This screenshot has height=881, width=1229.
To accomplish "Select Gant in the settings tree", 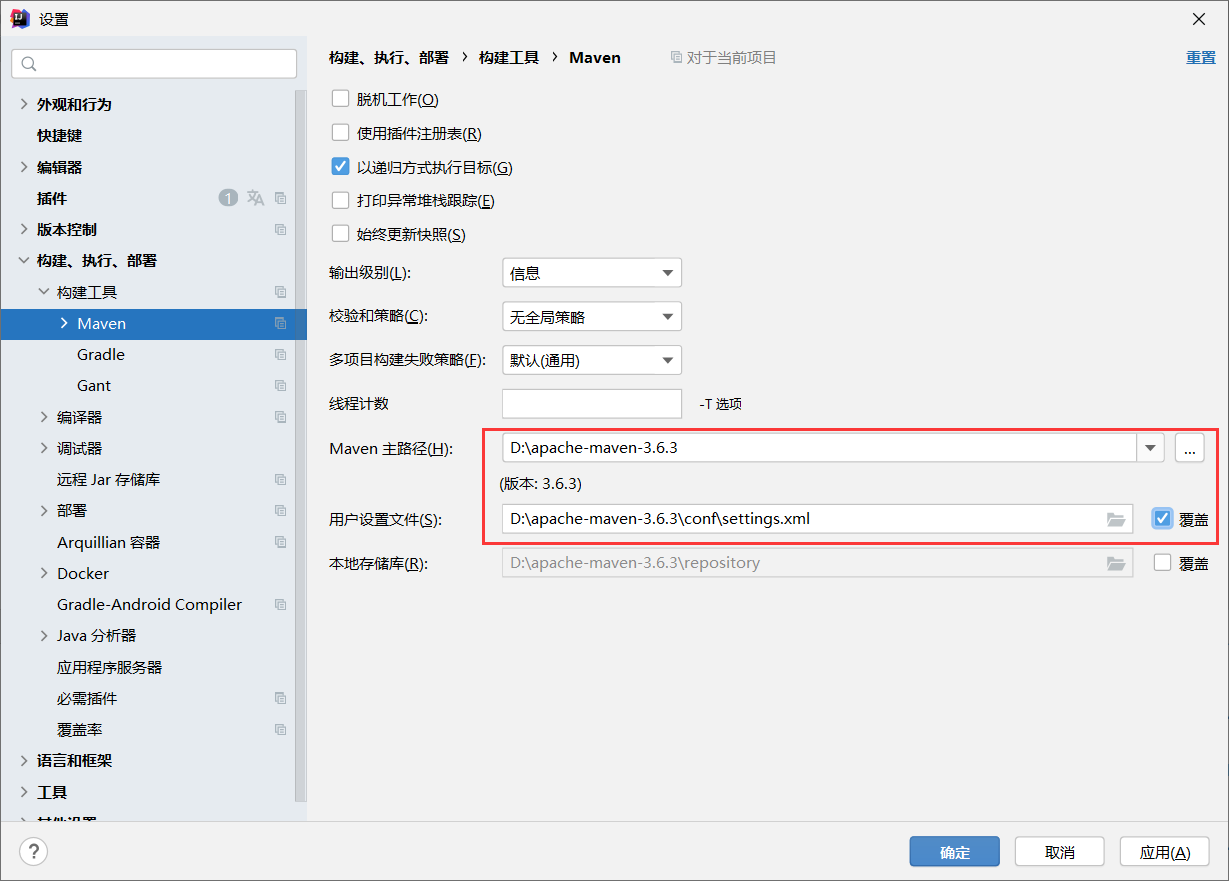I will click(94, 386).
